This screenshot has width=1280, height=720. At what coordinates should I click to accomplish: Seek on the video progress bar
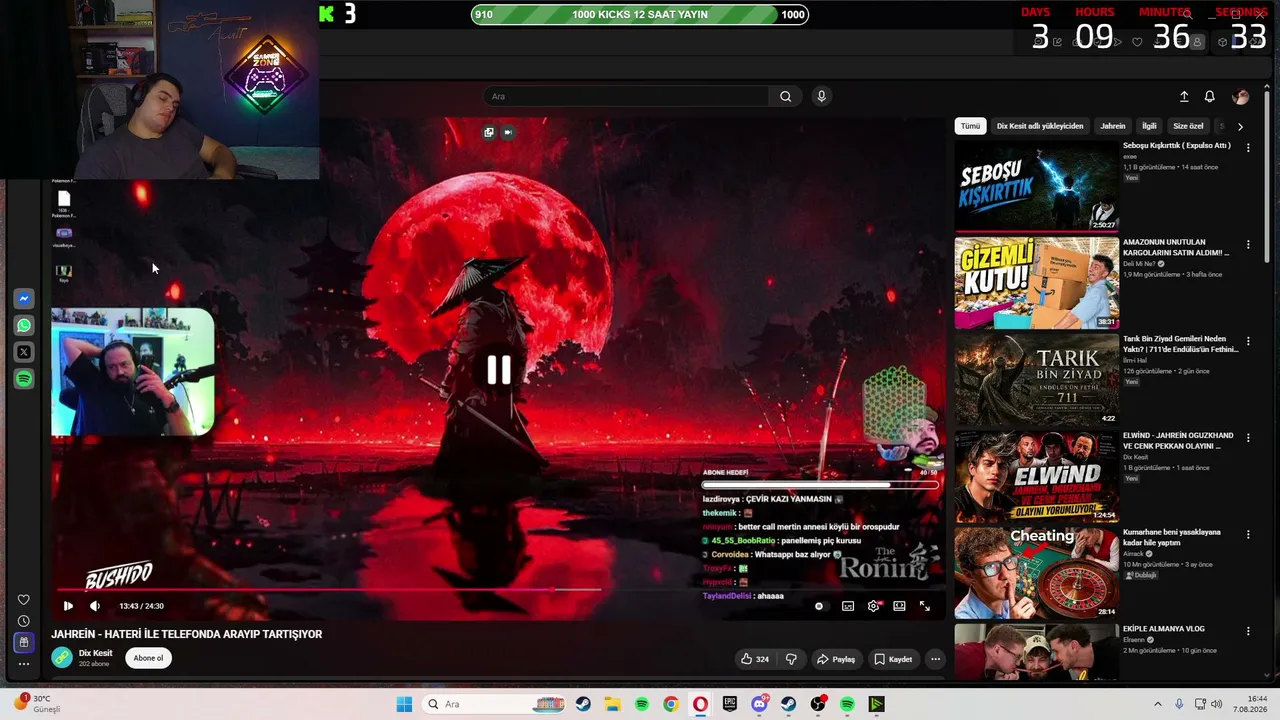pyautogui.click(x=498, y=590)
